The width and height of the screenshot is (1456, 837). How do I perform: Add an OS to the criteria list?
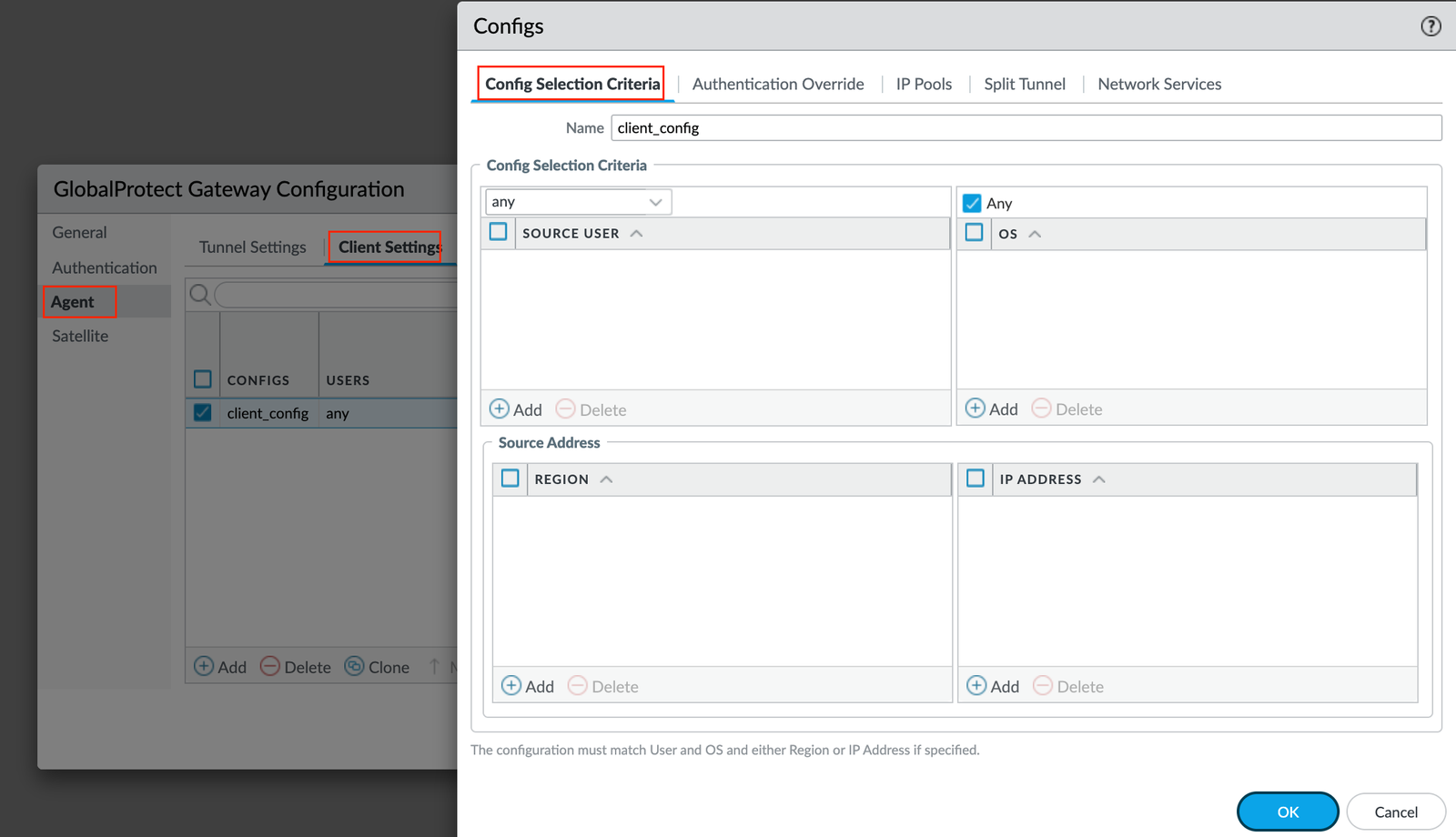[991, 408]
